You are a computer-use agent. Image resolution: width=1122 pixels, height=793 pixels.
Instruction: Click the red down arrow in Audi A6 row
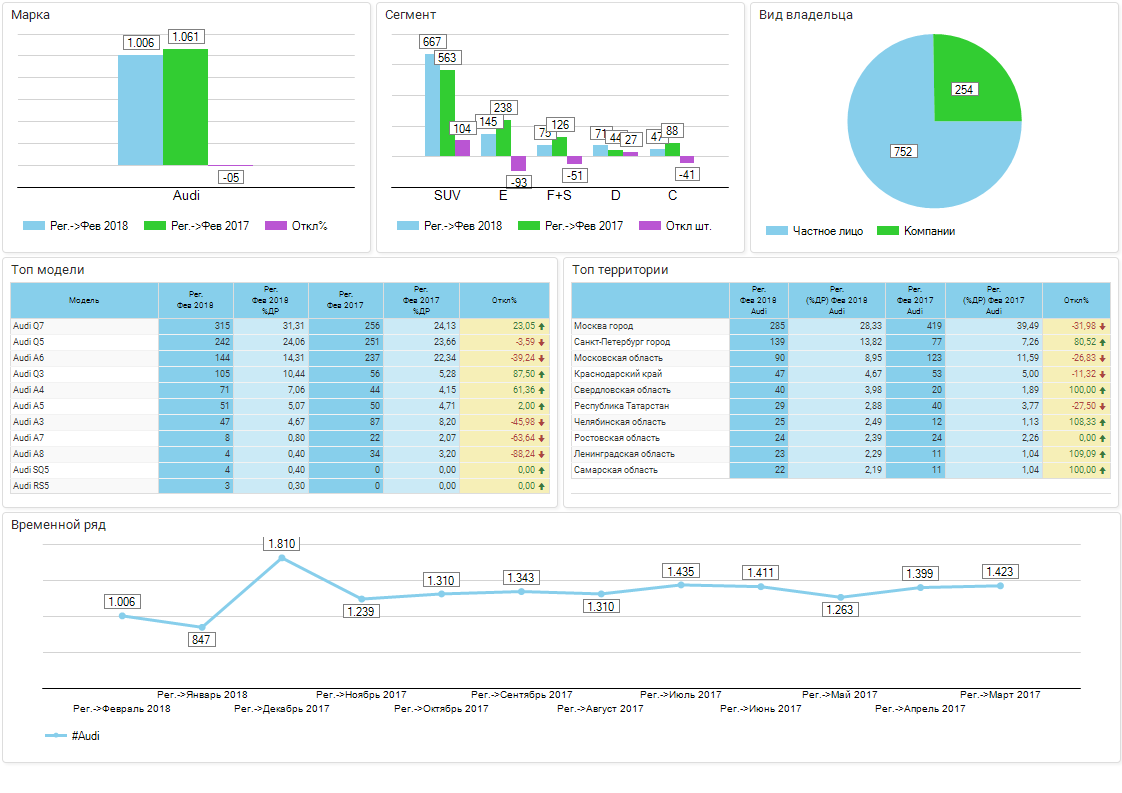(542, 358)
